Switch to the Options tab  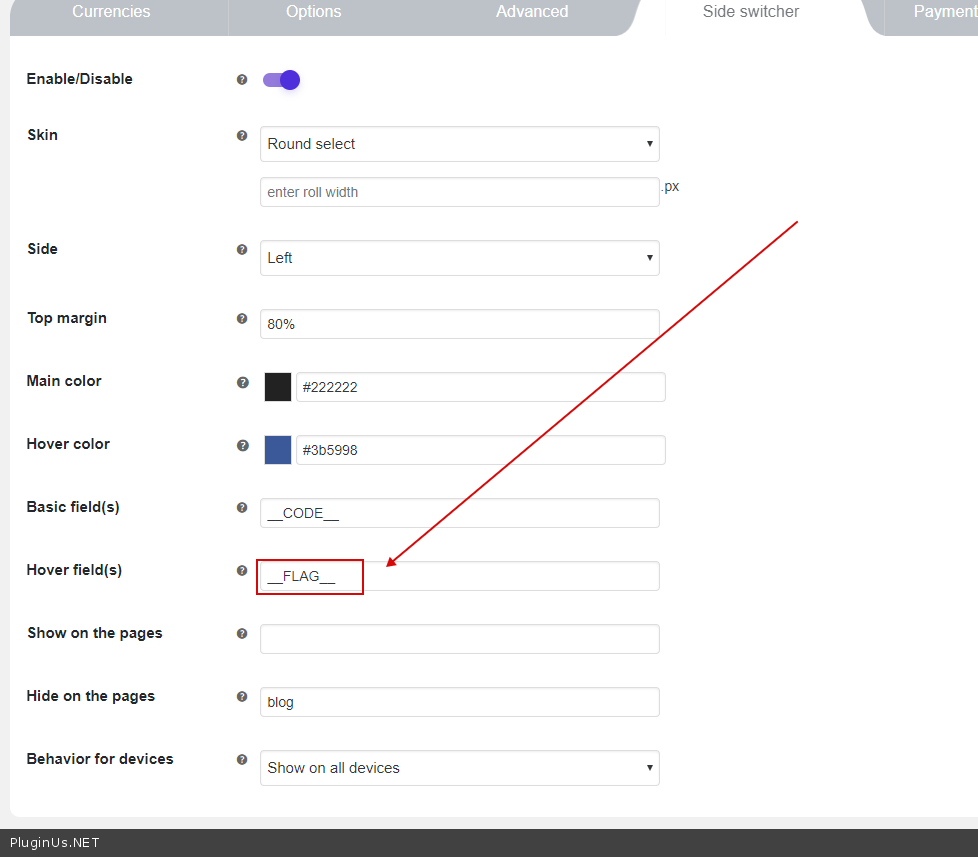[313, 12]
